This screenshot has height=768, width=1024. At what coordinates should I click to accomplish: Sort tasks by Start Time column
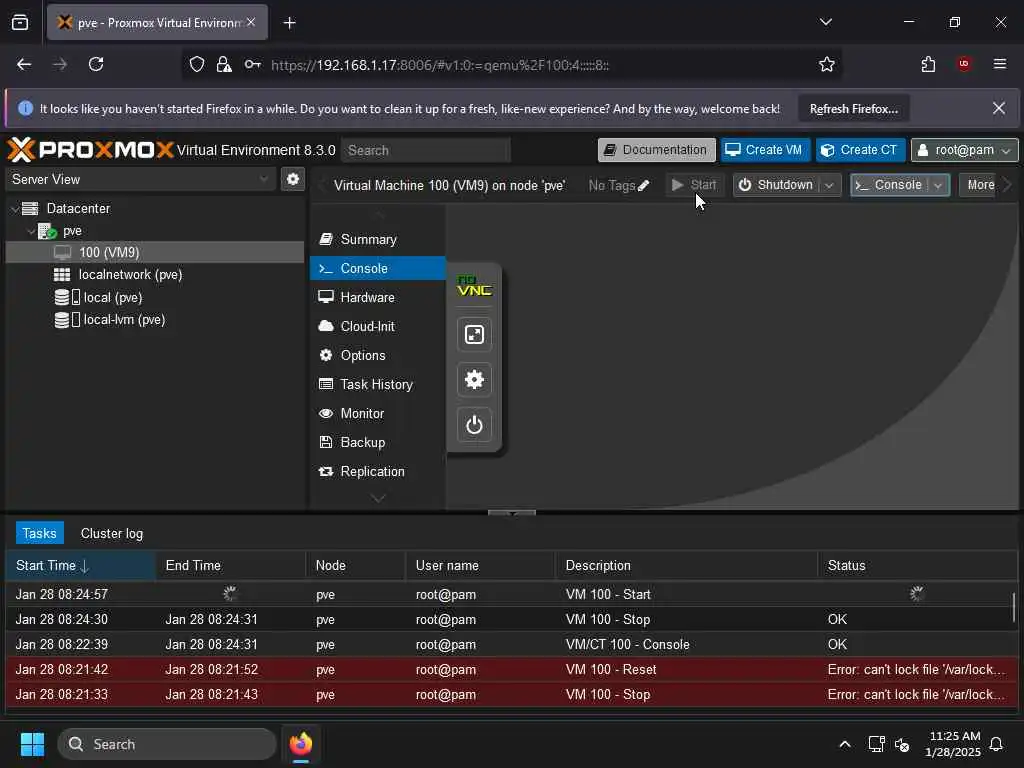coord(80,566)
